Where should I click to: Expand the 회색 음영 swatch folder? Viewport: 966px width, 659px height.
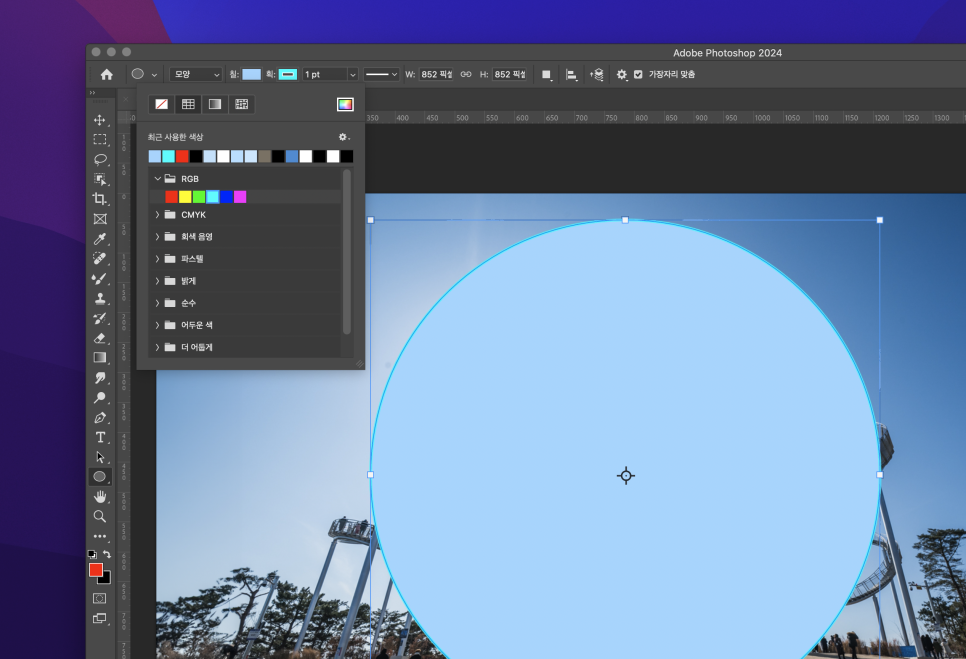tap(158, 237)
